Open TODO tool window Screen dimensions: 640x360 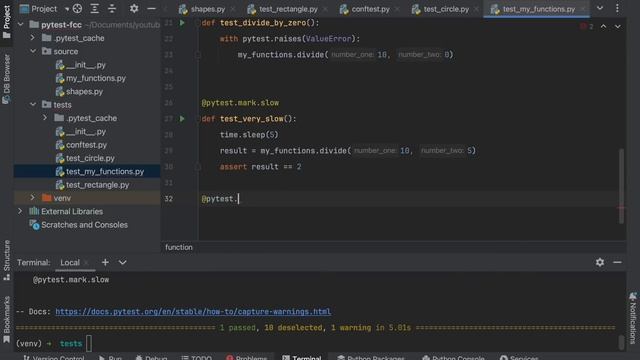pyautogui.click(x=196, y=358)
